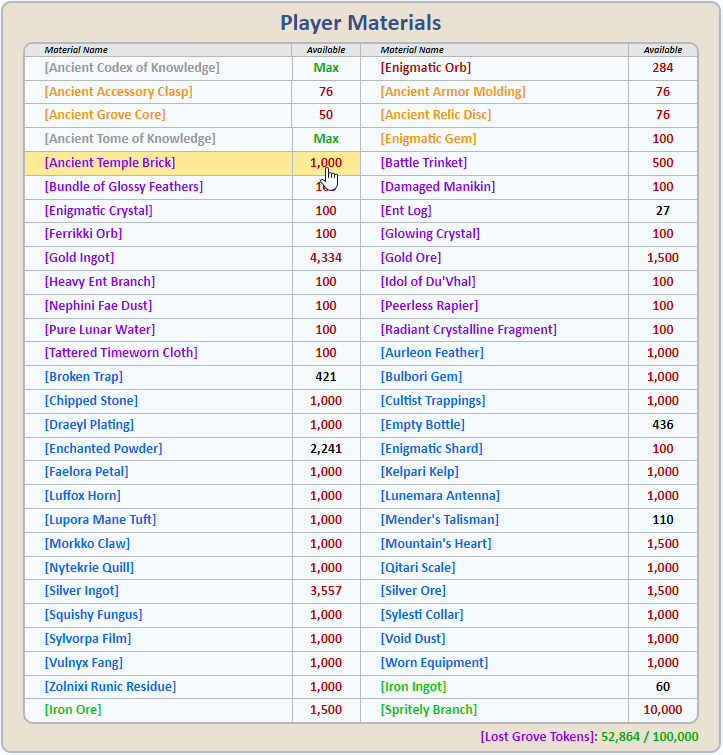Open [Ferrikki Orb] material link
The image size is (723, 755).
pos(83,234)
